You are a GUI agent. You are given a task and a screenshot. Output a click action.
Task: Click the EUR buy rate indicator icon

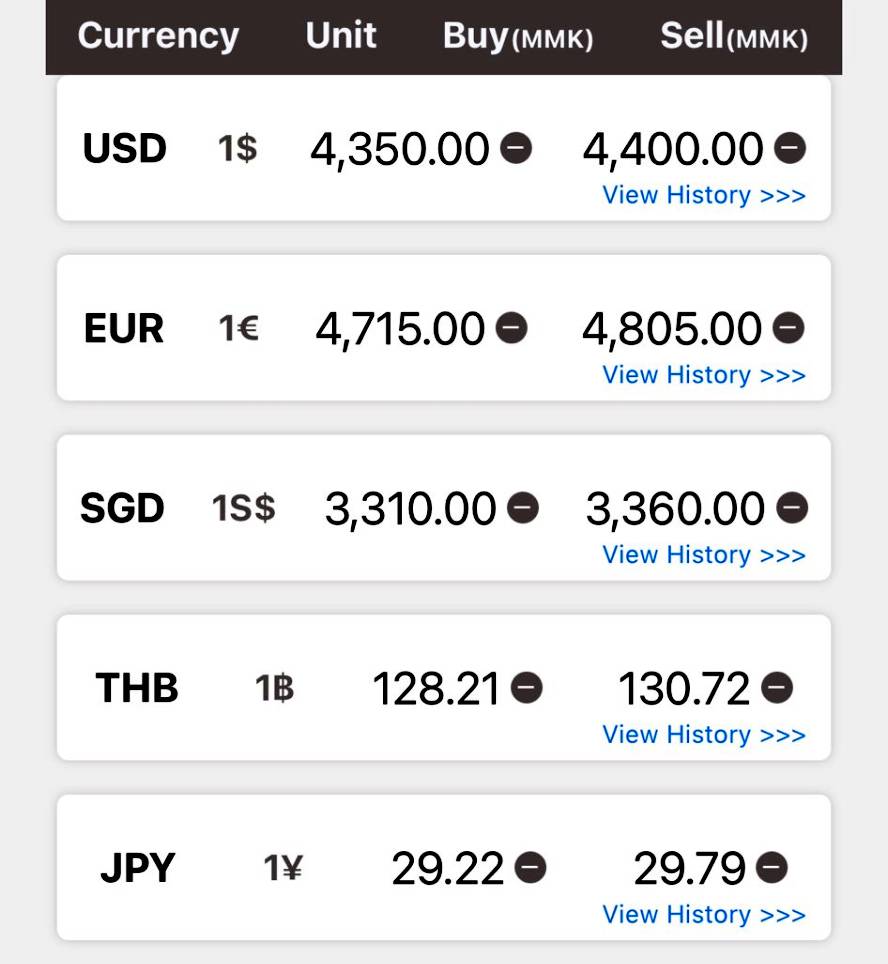[511, 328]
